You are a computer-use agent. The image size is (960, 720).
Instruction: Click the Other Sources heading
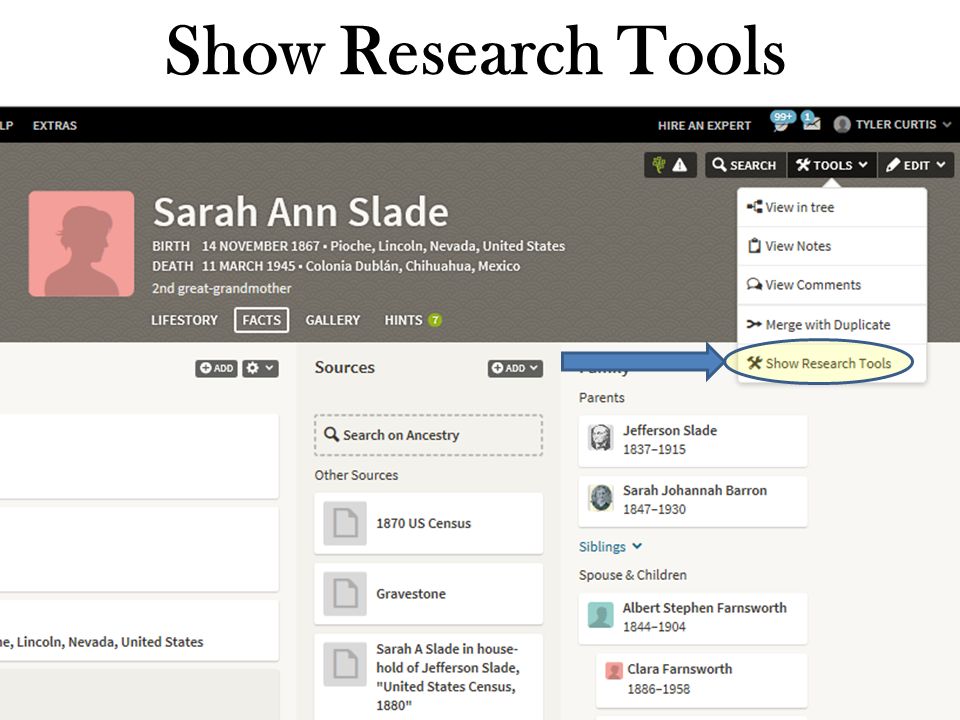point(356,475)
